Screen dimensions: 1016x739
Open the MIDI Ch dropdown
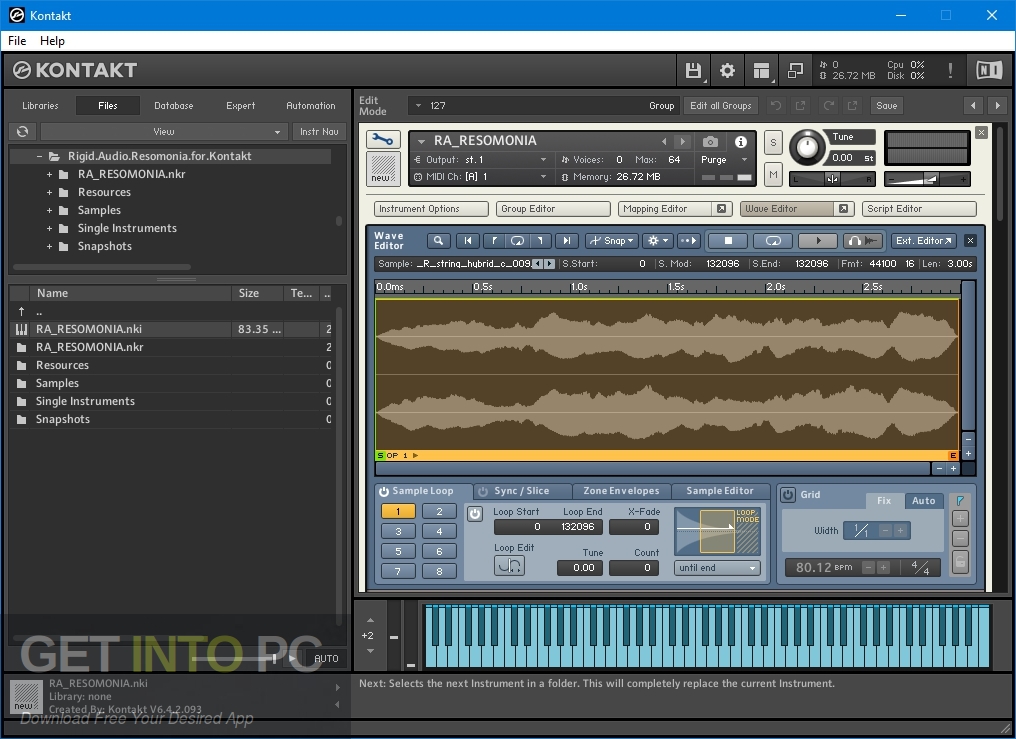coord(481,177)
